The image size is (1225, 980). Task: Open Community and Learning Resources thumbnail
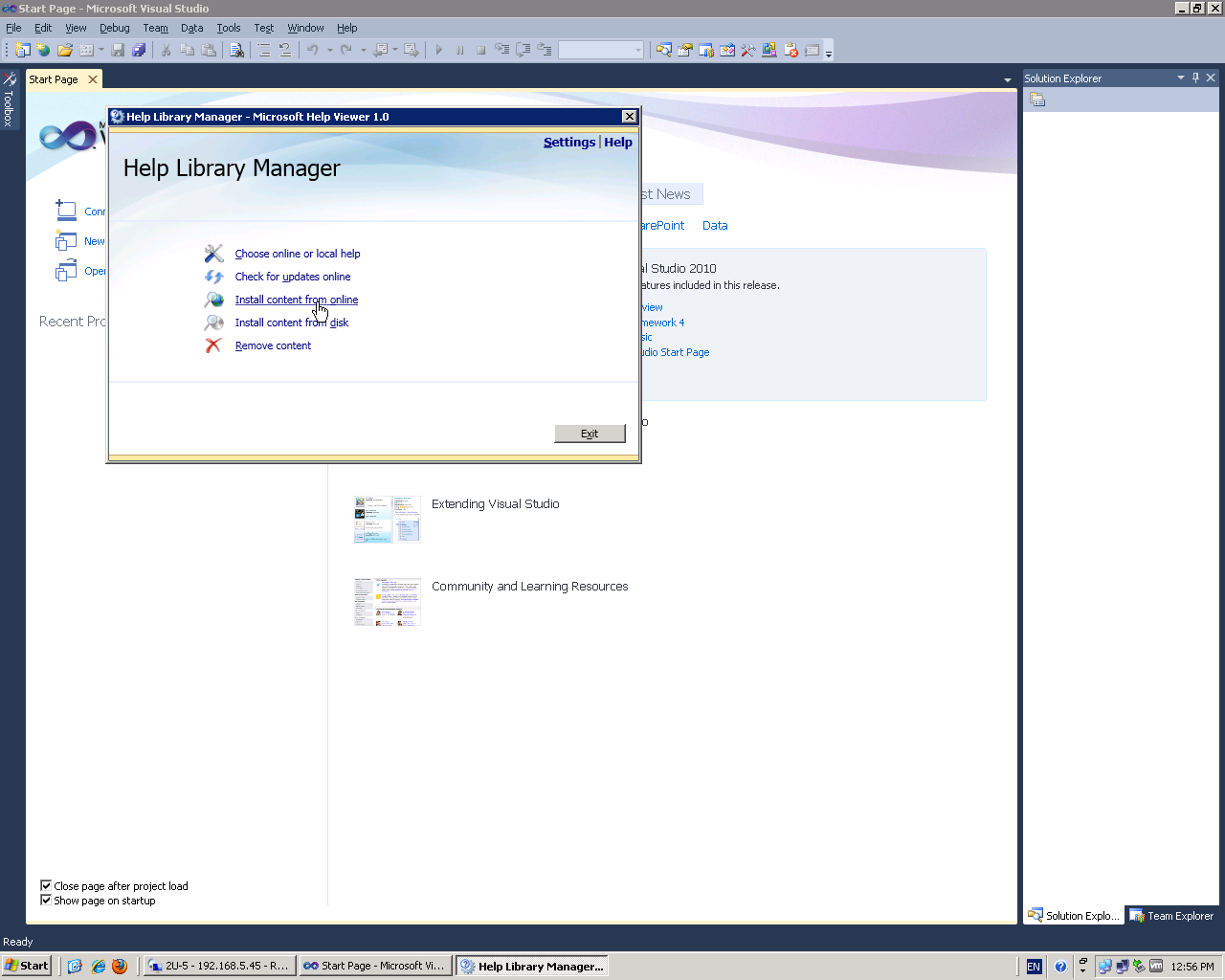(x=388, y=601)
